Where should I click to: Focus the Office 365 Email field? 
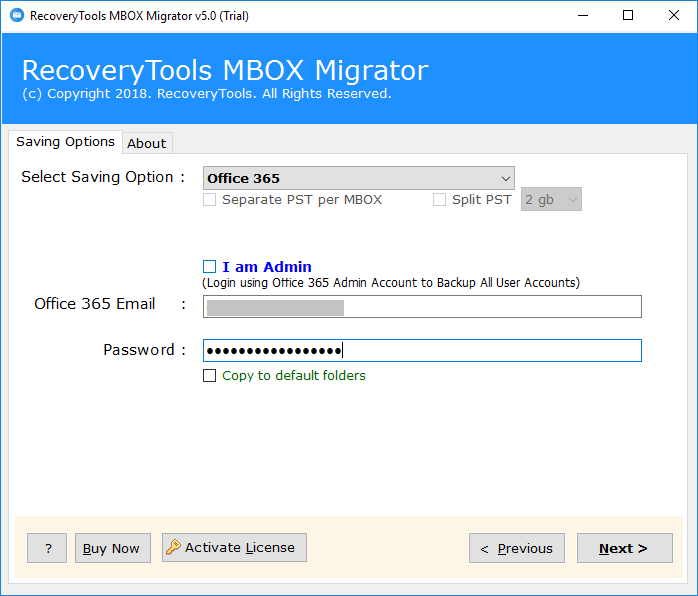[x=422, y=306]
